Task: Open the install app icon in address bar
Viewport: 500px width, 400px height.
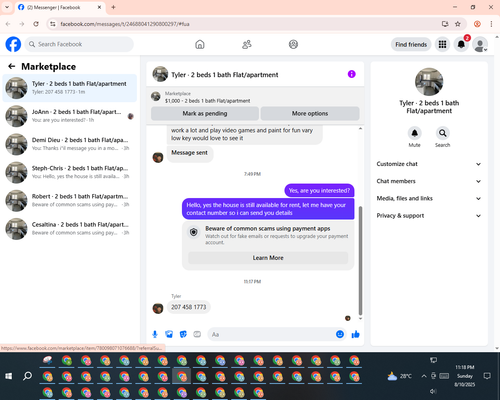Action: point(445,24)
